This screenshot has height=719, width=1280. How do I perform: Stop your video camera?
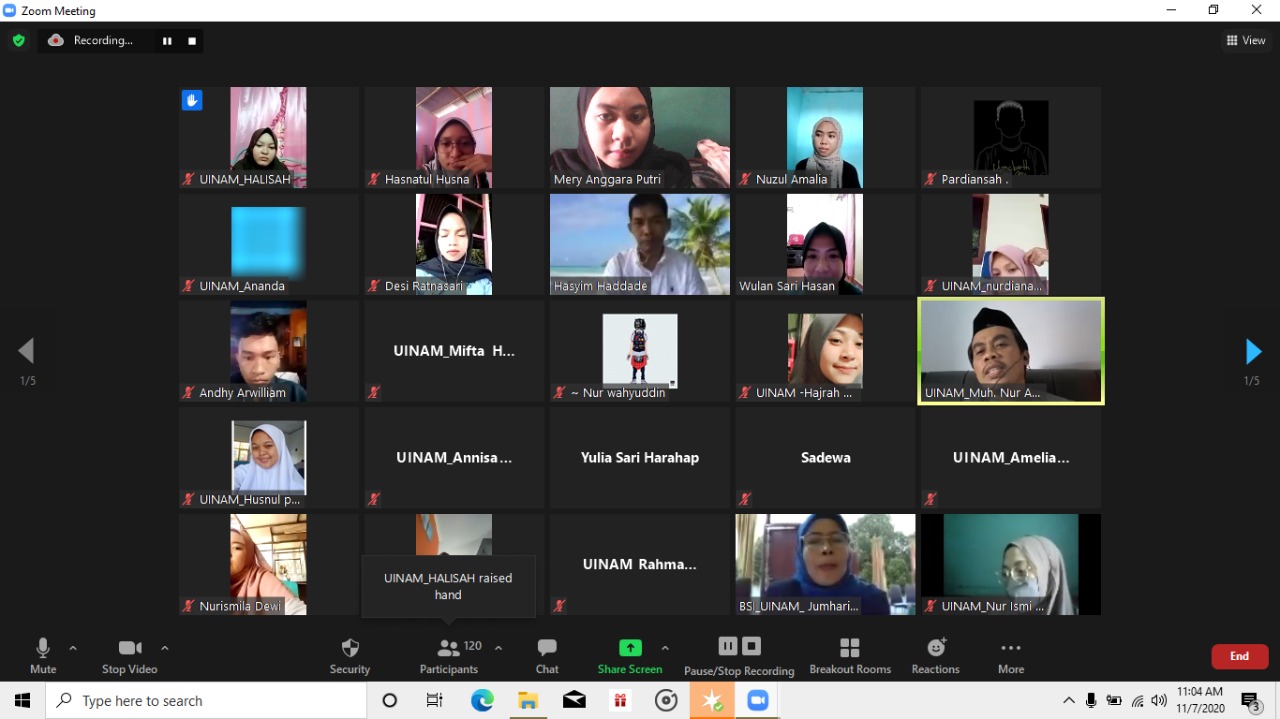[129, 655]
